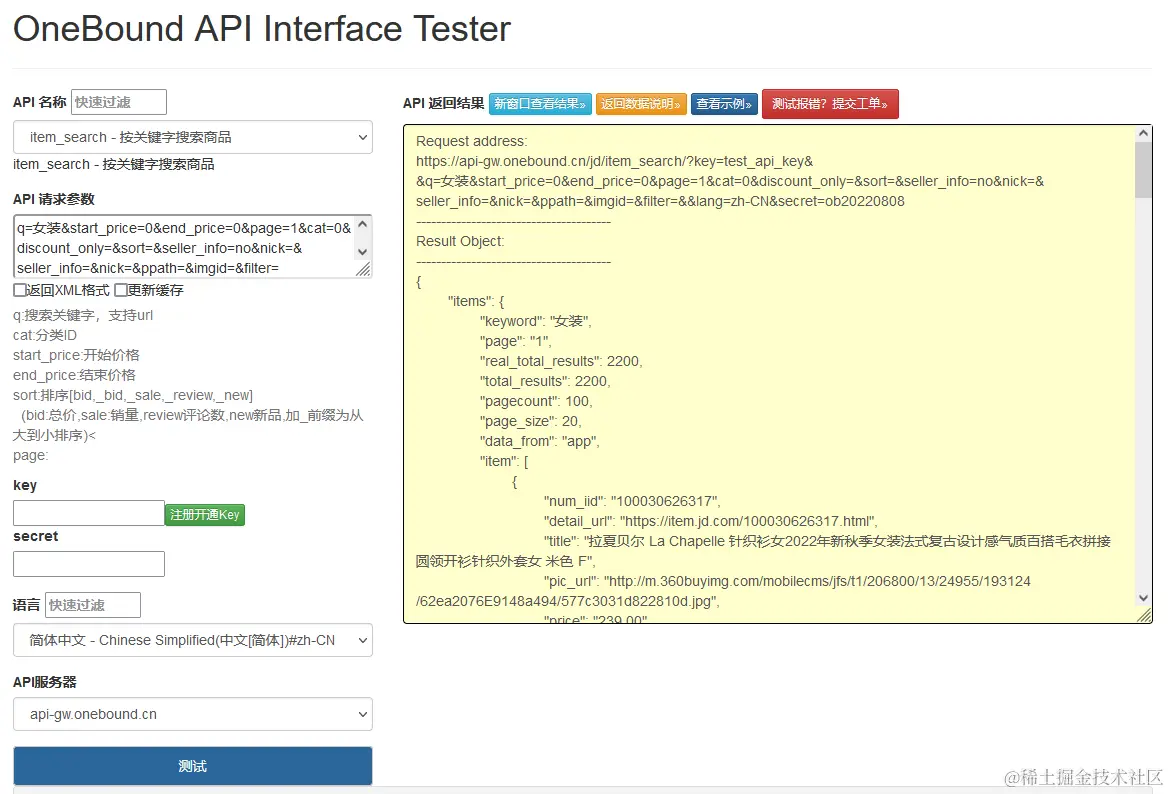
Task: Expand the 简体中文 language dropdown
Action: tap(192, 640)
